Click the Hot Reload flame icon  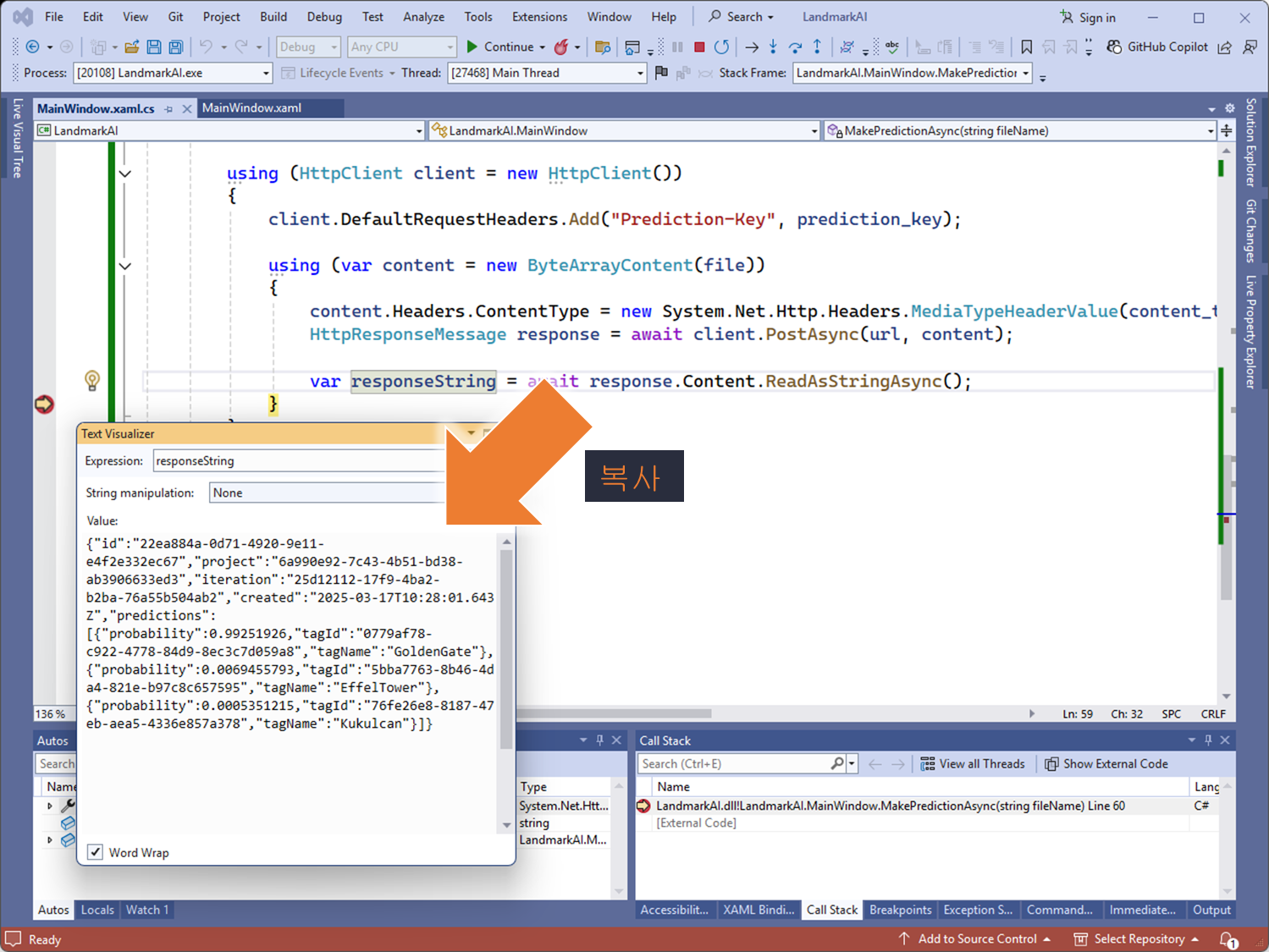coord(560,47)
